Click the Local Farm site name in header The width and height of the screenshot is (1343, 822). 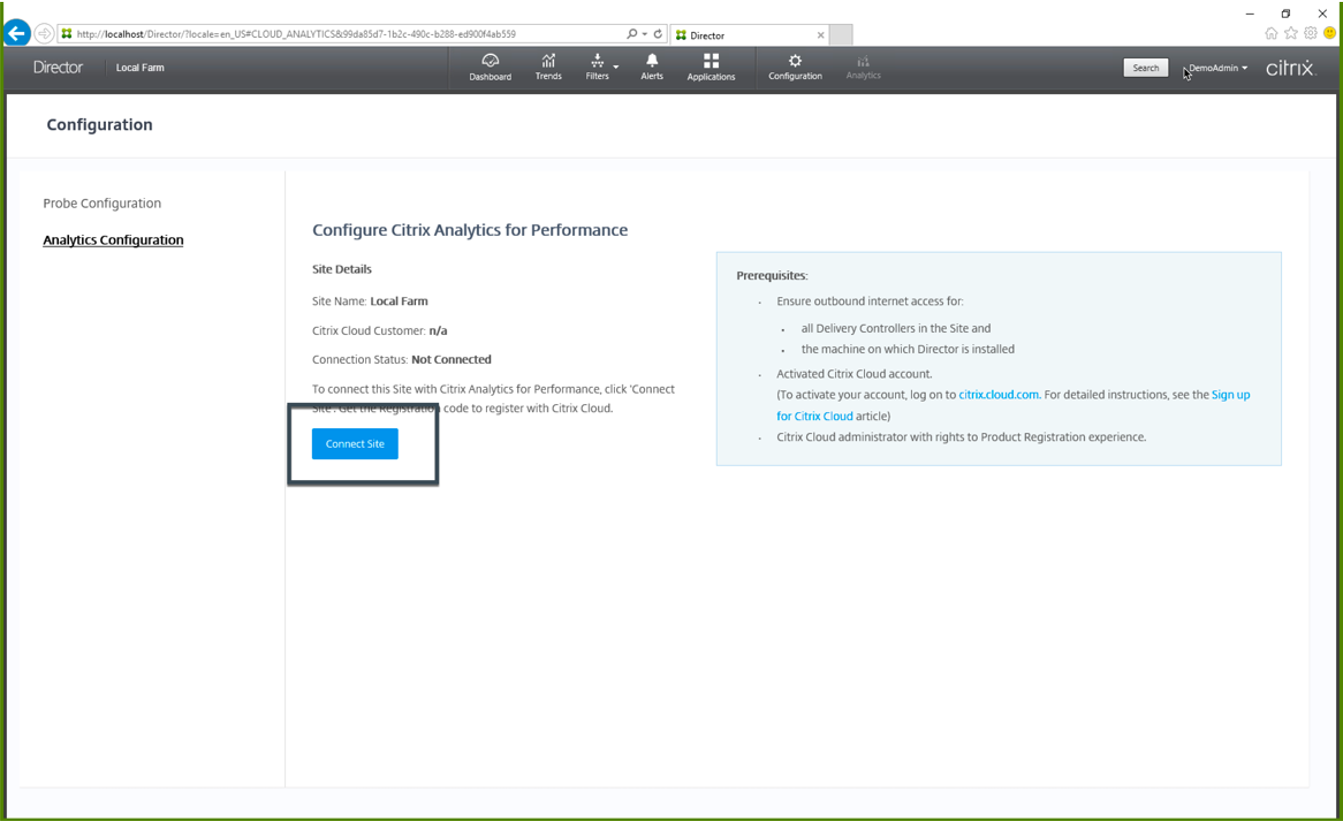140,68
